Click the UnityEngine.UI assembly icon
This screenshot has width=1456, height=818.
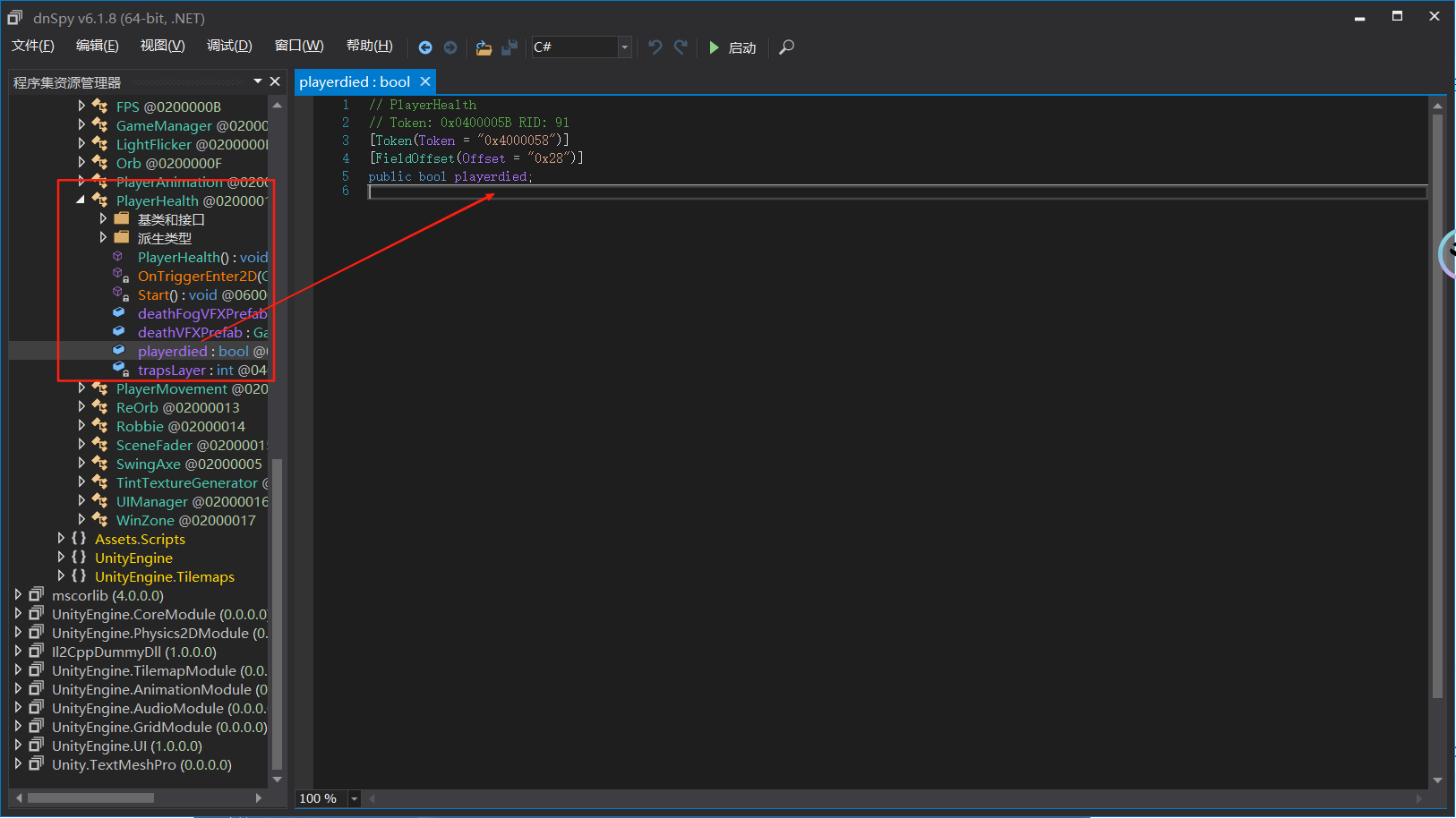(36, 745)
